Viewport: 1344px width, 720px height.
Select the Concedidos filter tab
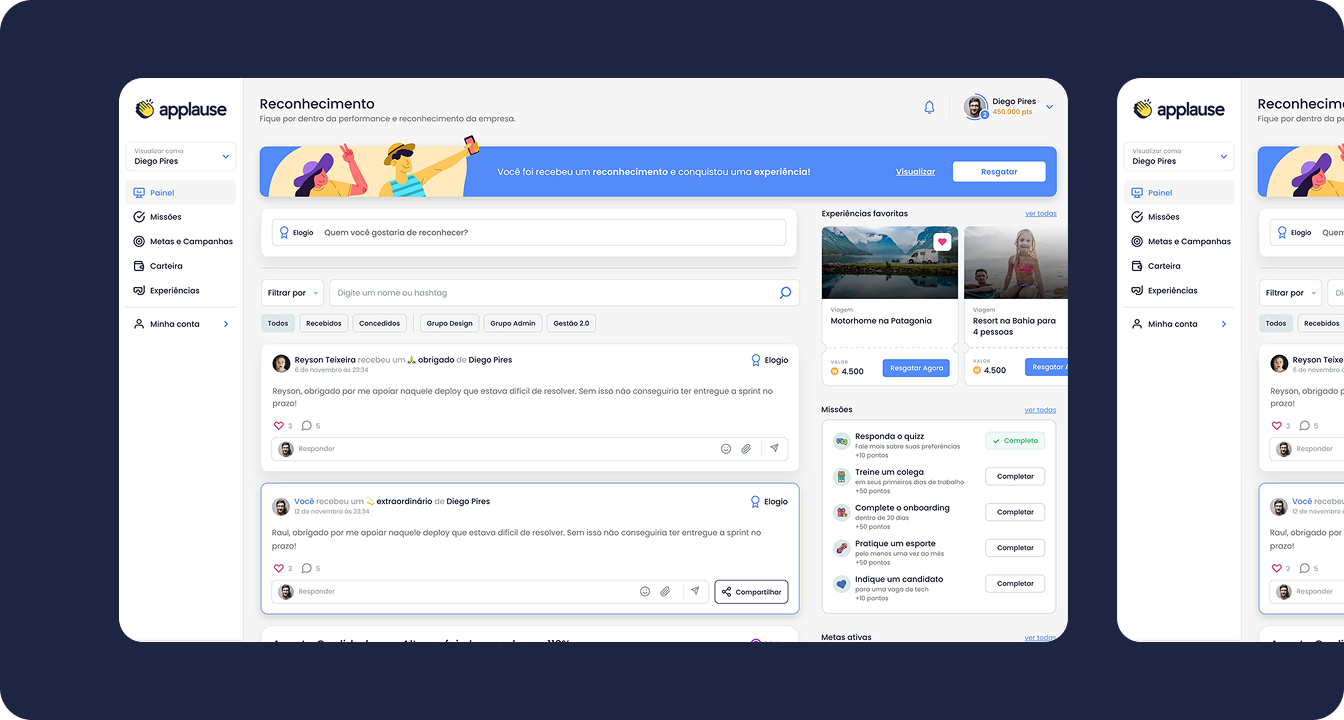tap(380, 323)
